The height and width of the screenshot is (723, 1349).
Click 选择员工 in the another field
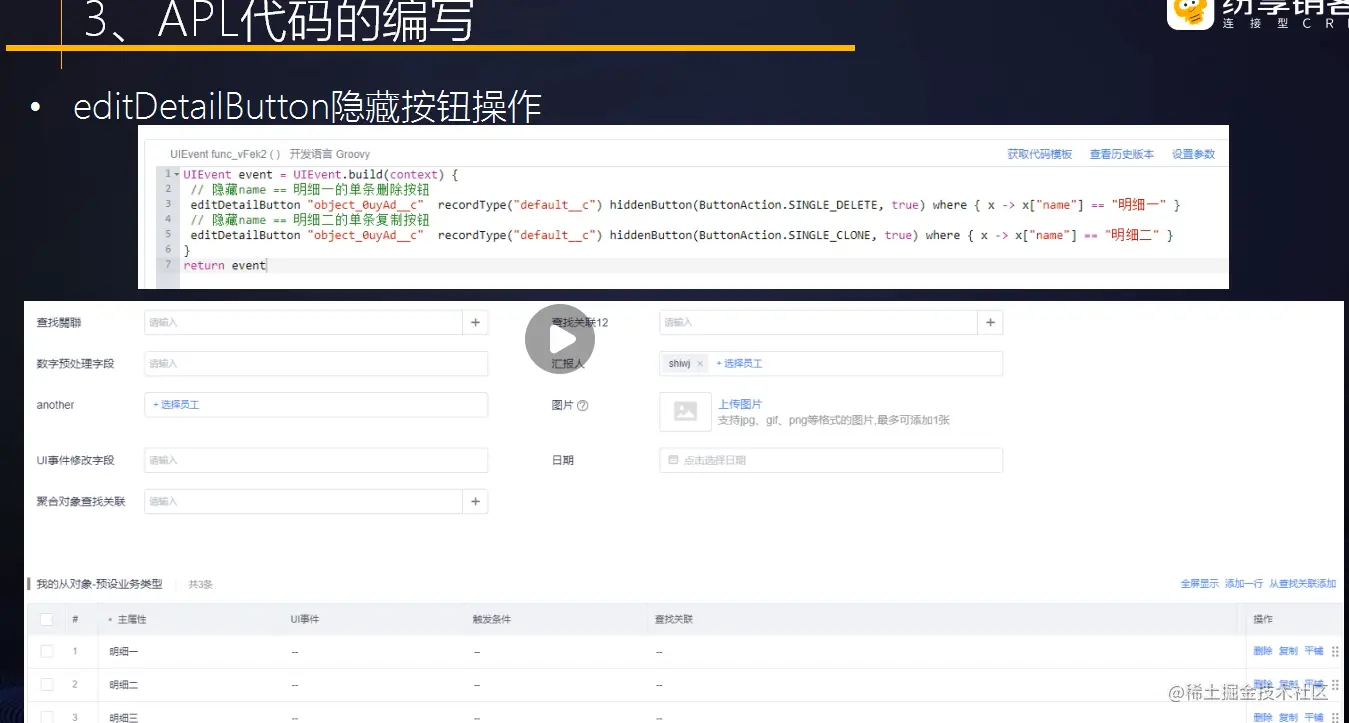click(x=176, y=405)
